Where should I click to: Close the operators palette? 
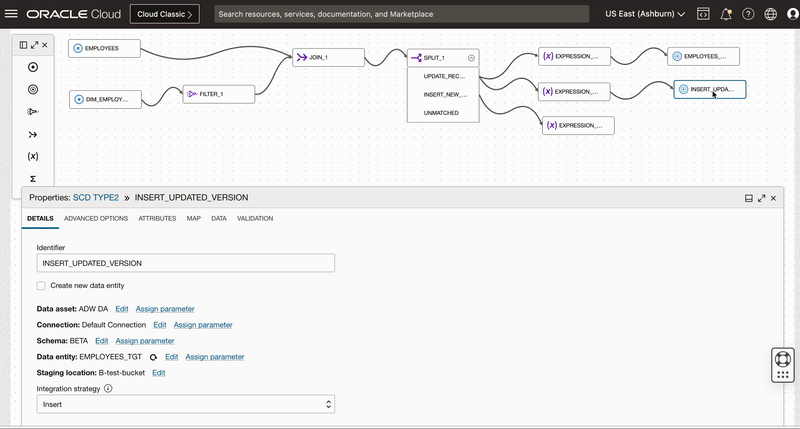tap(45, 45)
